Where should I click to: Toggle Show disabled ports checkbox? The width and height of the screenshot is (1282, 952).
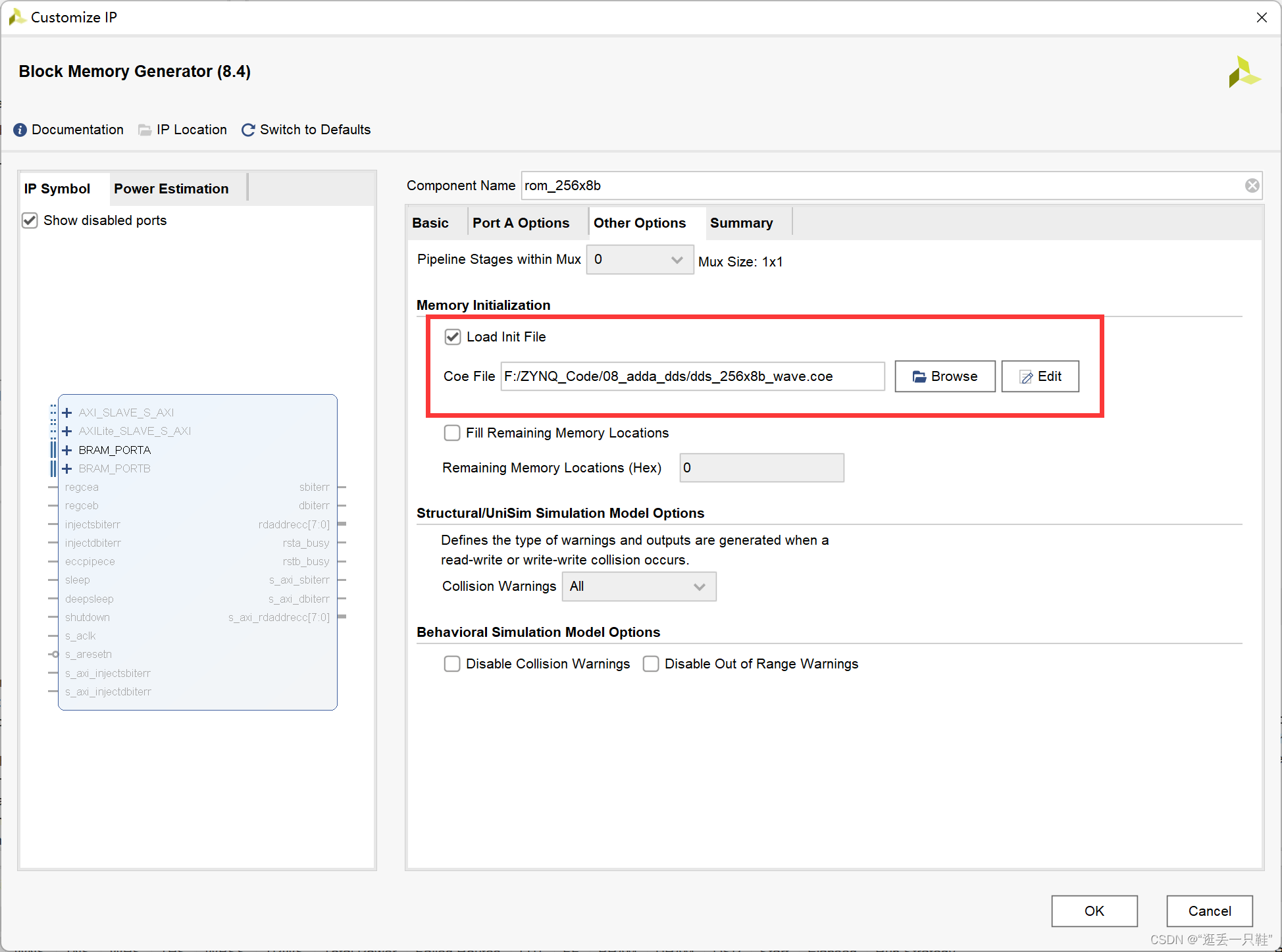[x=30, y=220]
